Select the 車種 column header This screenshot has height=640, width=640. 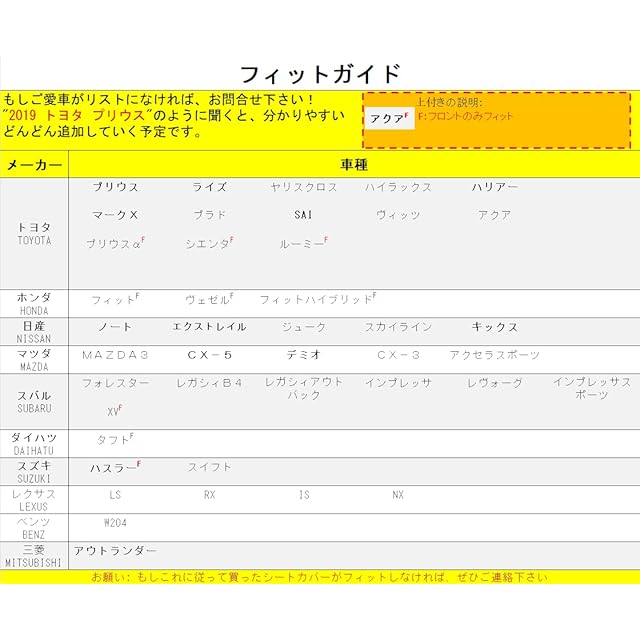click(354, 164)
